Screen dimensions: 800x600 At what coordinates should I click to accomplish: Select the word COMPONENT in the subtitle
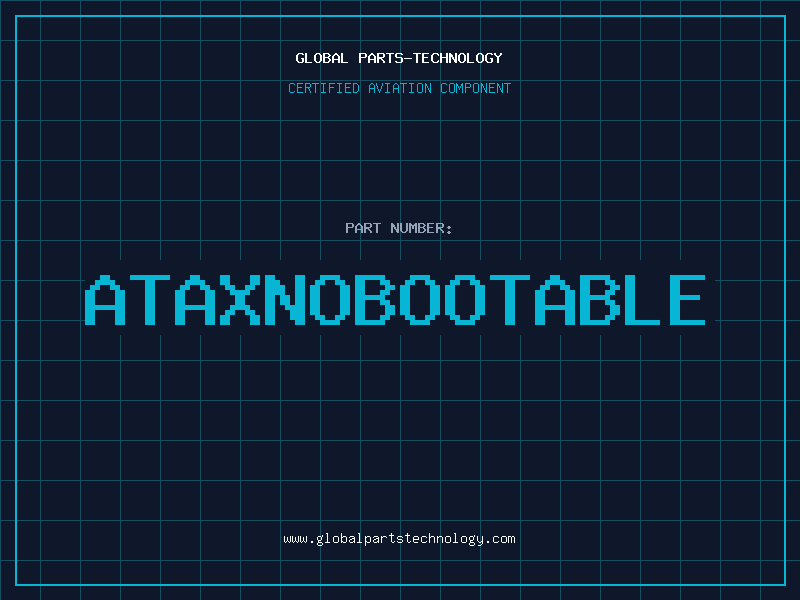click(x=476, y=88)
